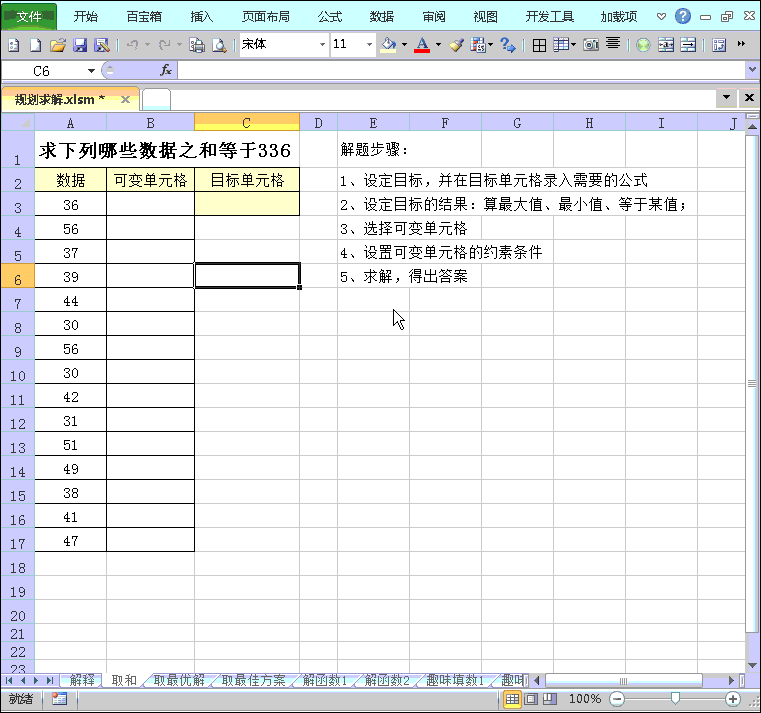This screenshot has width=761, height=713.
Task: Click the Format Painter brush icon
Action: 456,45
